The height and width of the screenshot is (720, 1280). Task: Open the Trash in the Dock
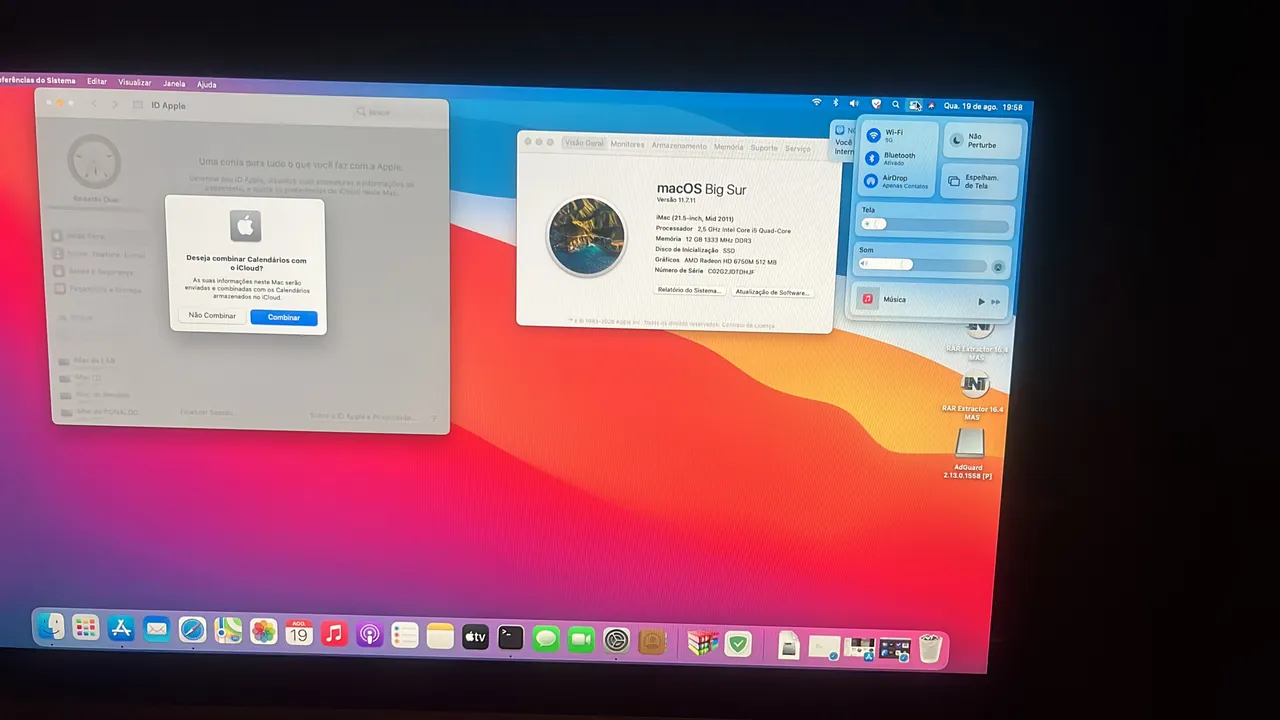click(930, 649)
